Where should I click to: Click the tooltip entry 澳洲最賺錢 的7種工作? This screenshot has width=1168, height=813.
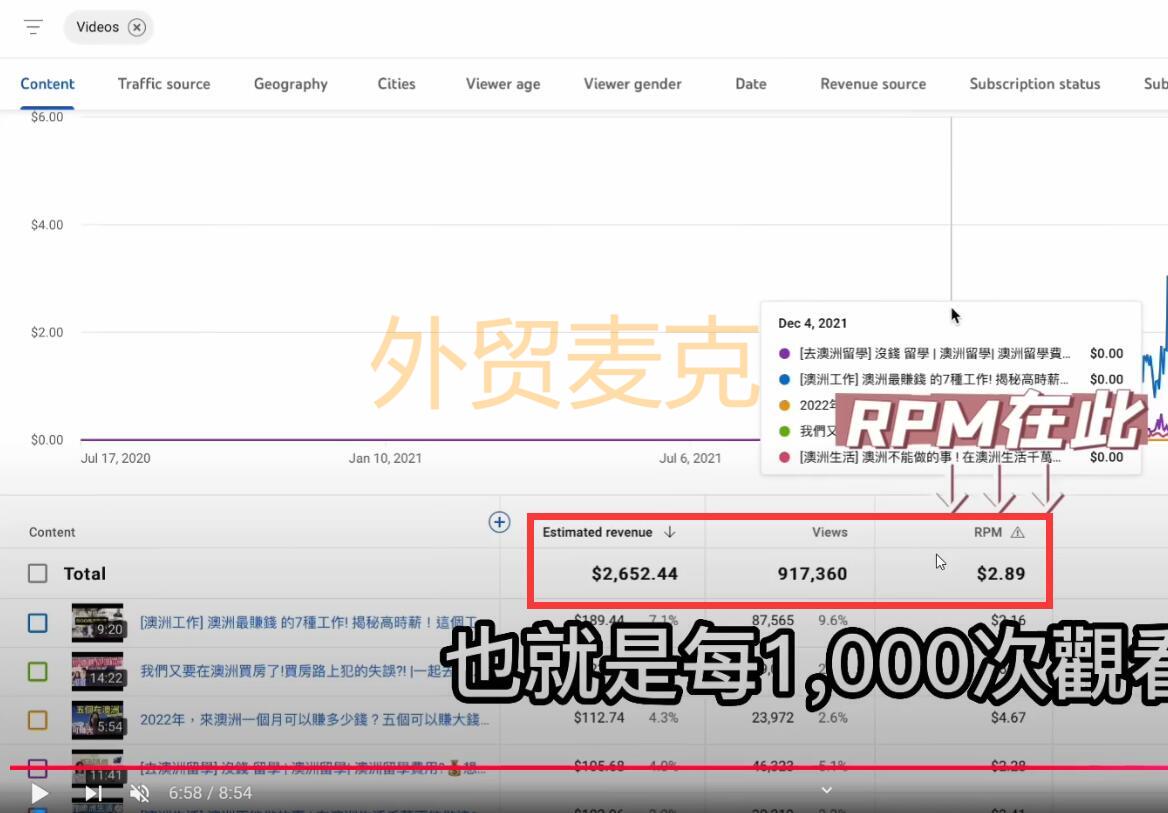tap(933, 379)
